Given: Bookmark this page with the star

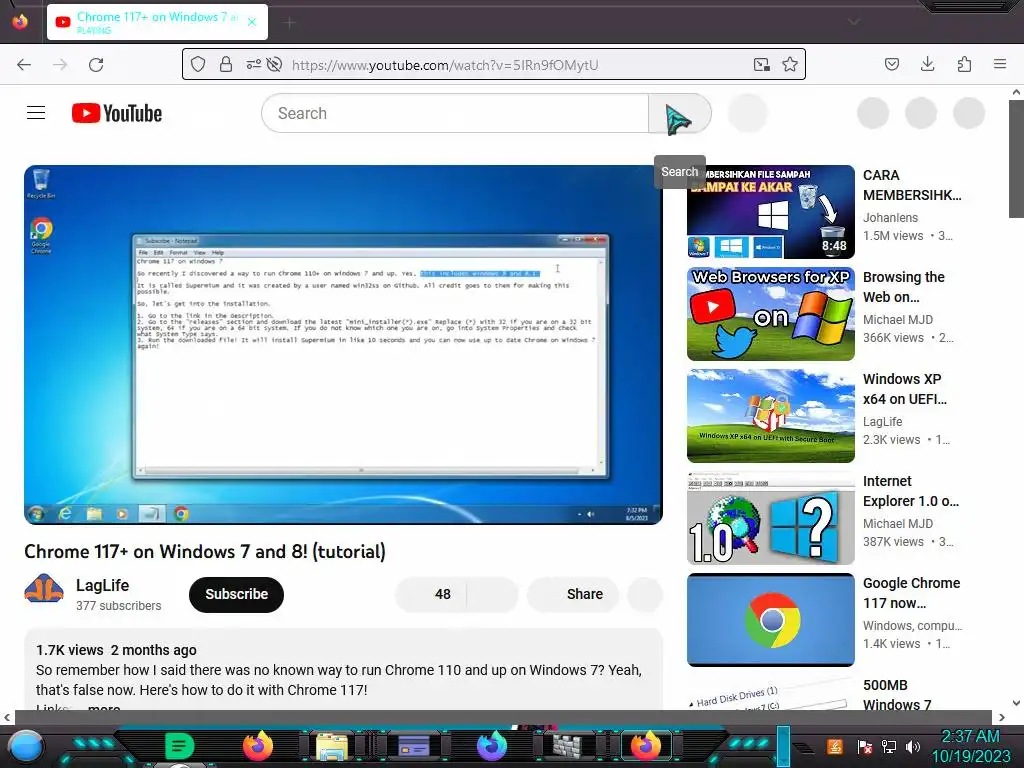Looking at the screenshot, I should pos(790,64).
